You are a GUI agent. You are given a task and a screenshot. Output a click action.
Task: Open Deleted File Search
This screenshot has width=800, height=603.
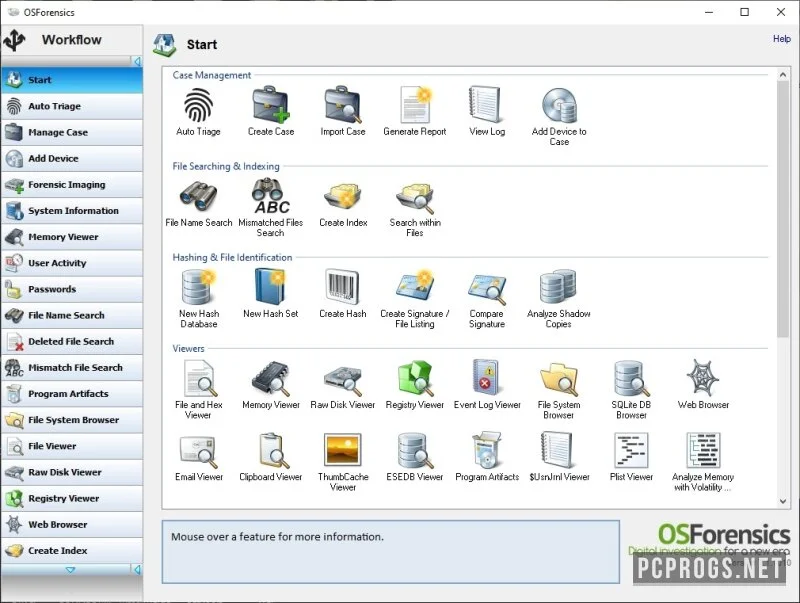72,341
